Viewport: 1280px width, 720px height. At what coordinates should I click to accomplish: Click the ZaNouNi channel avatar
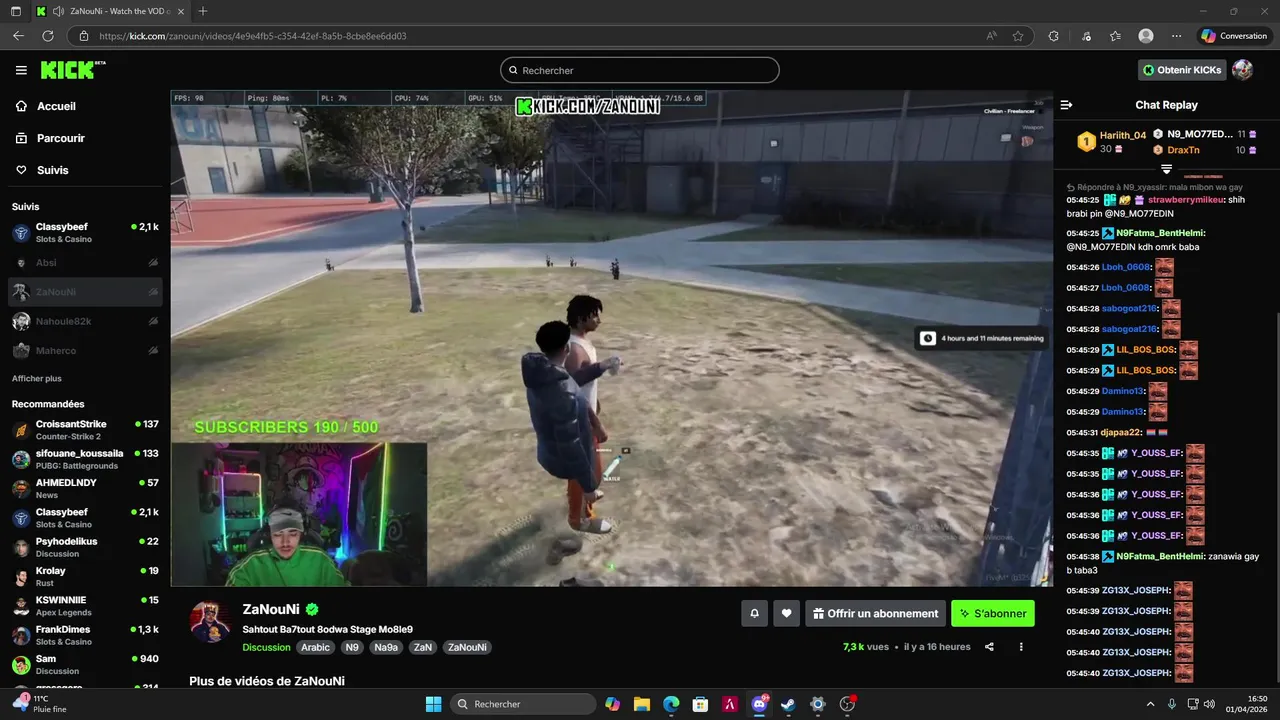click(210, 622)
